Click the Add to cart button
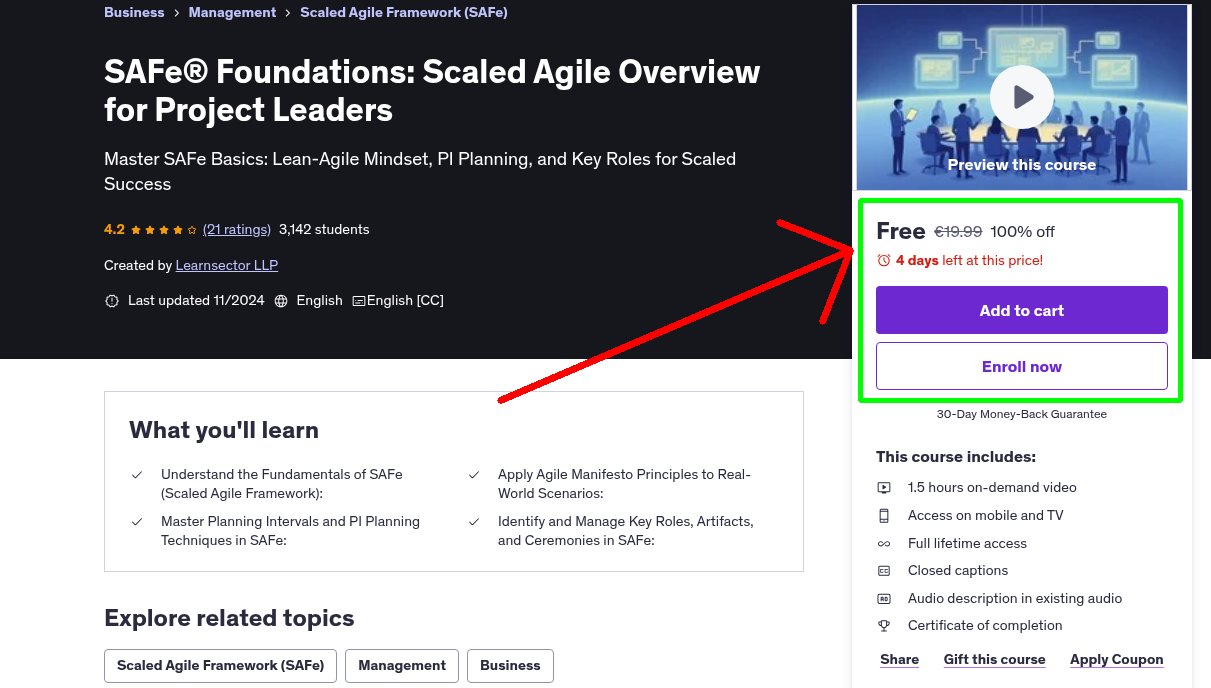This screenshot has width=1211, height=688. 1022,310
